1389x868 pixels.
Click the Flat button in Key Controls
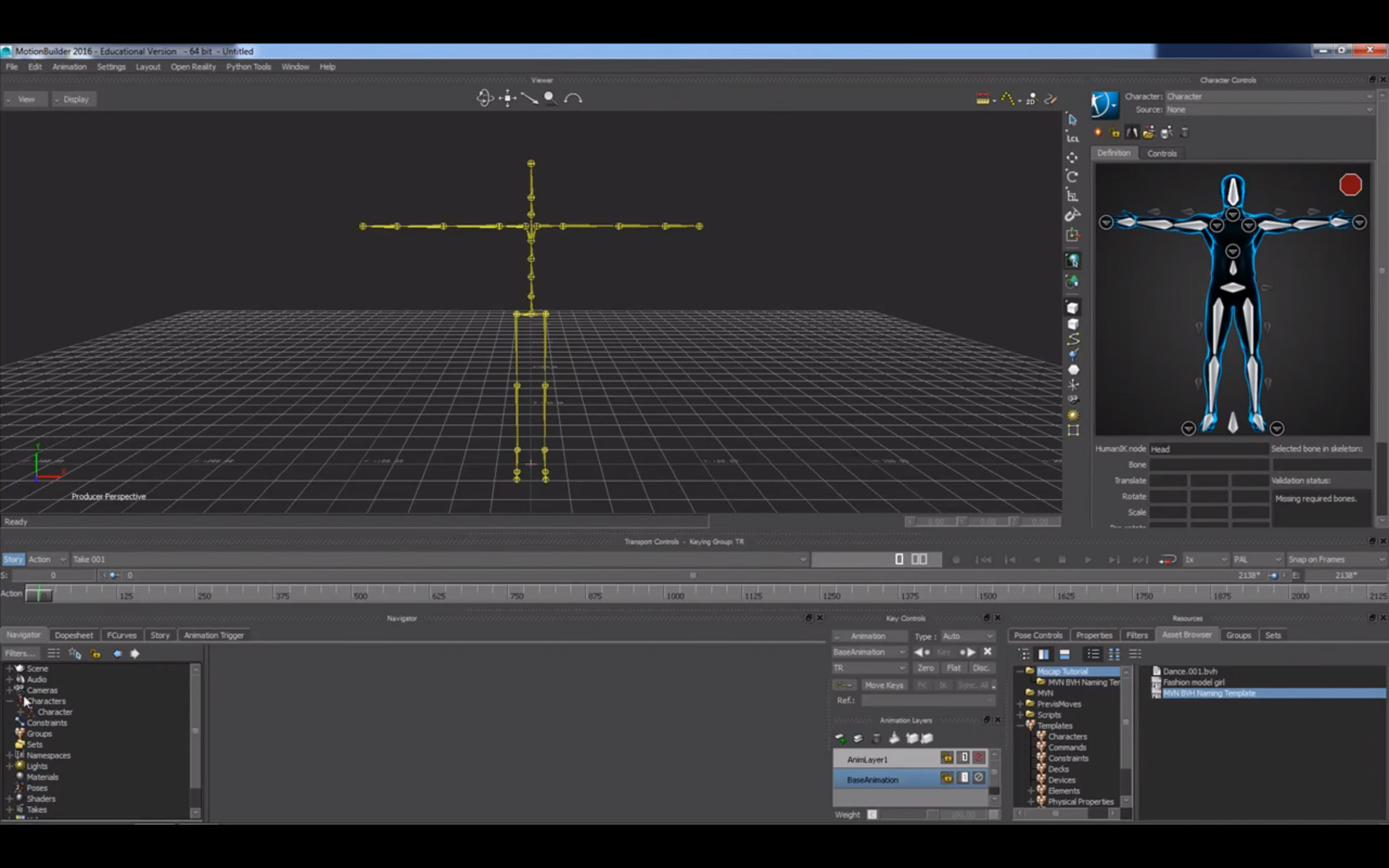click(x=953, y=668)
